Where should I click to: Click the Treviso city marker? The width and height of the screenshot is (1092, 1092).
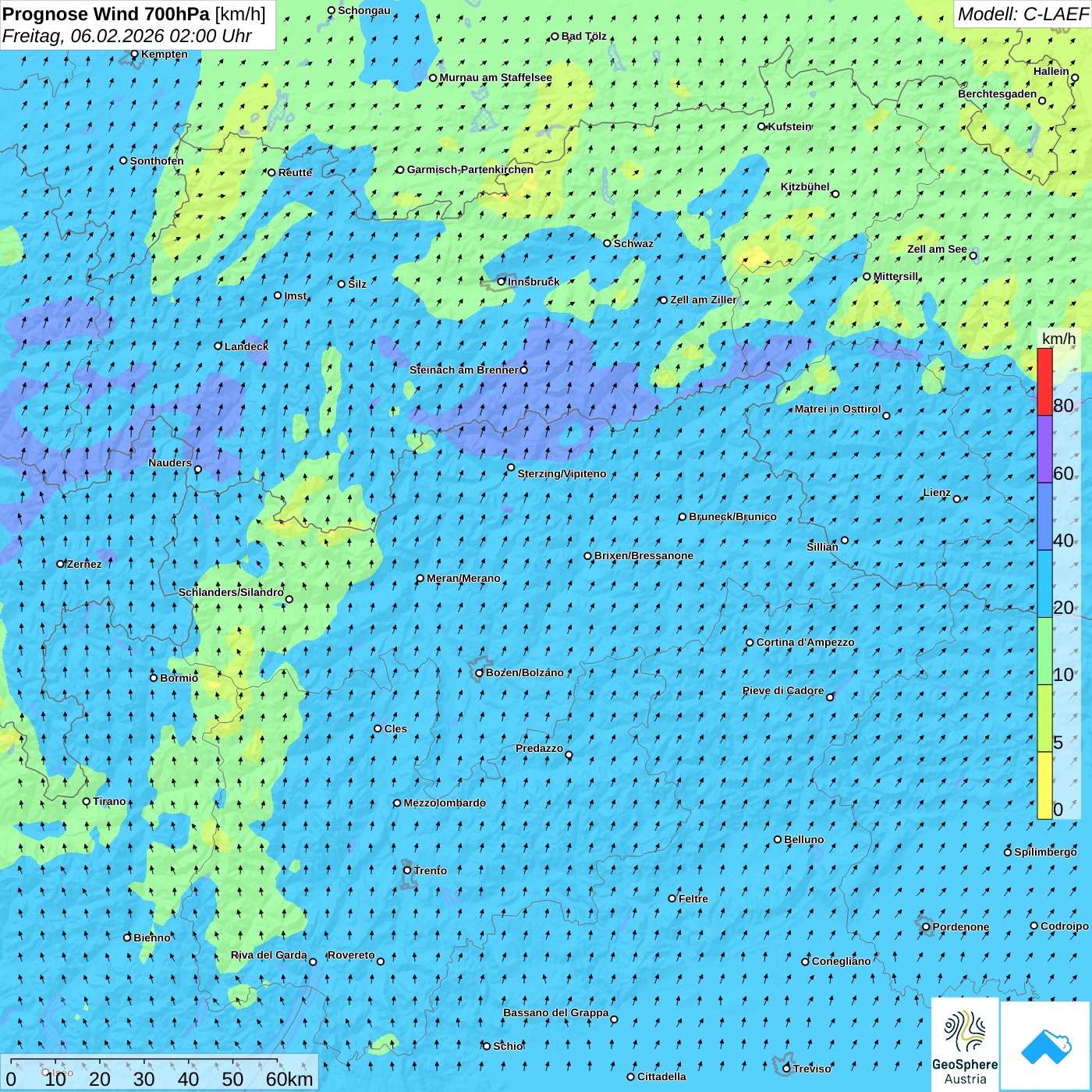coord(786,1069)
